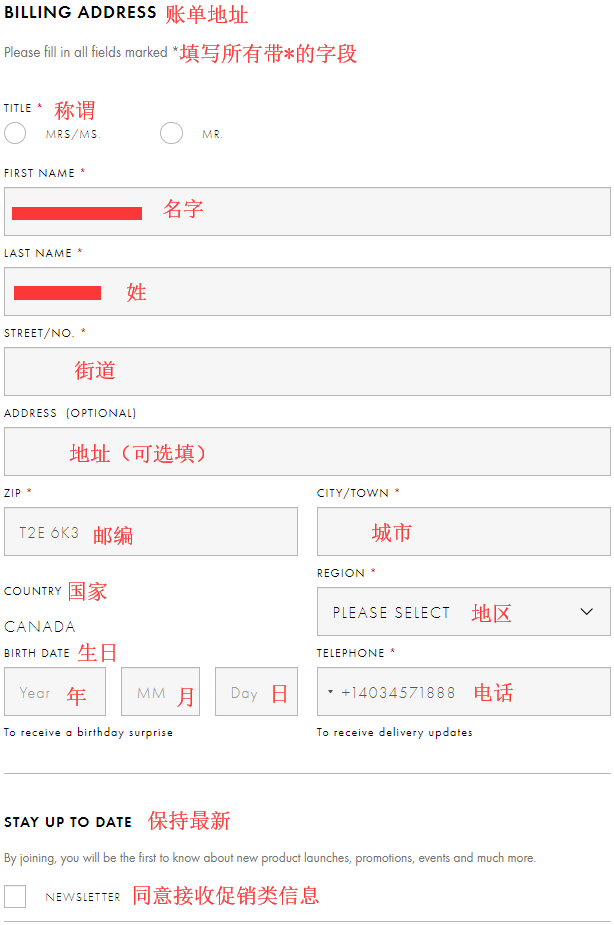The width and height of the screenshot is (614, 925).
Task: Click the birth date Year field
Action: [55, 691]
